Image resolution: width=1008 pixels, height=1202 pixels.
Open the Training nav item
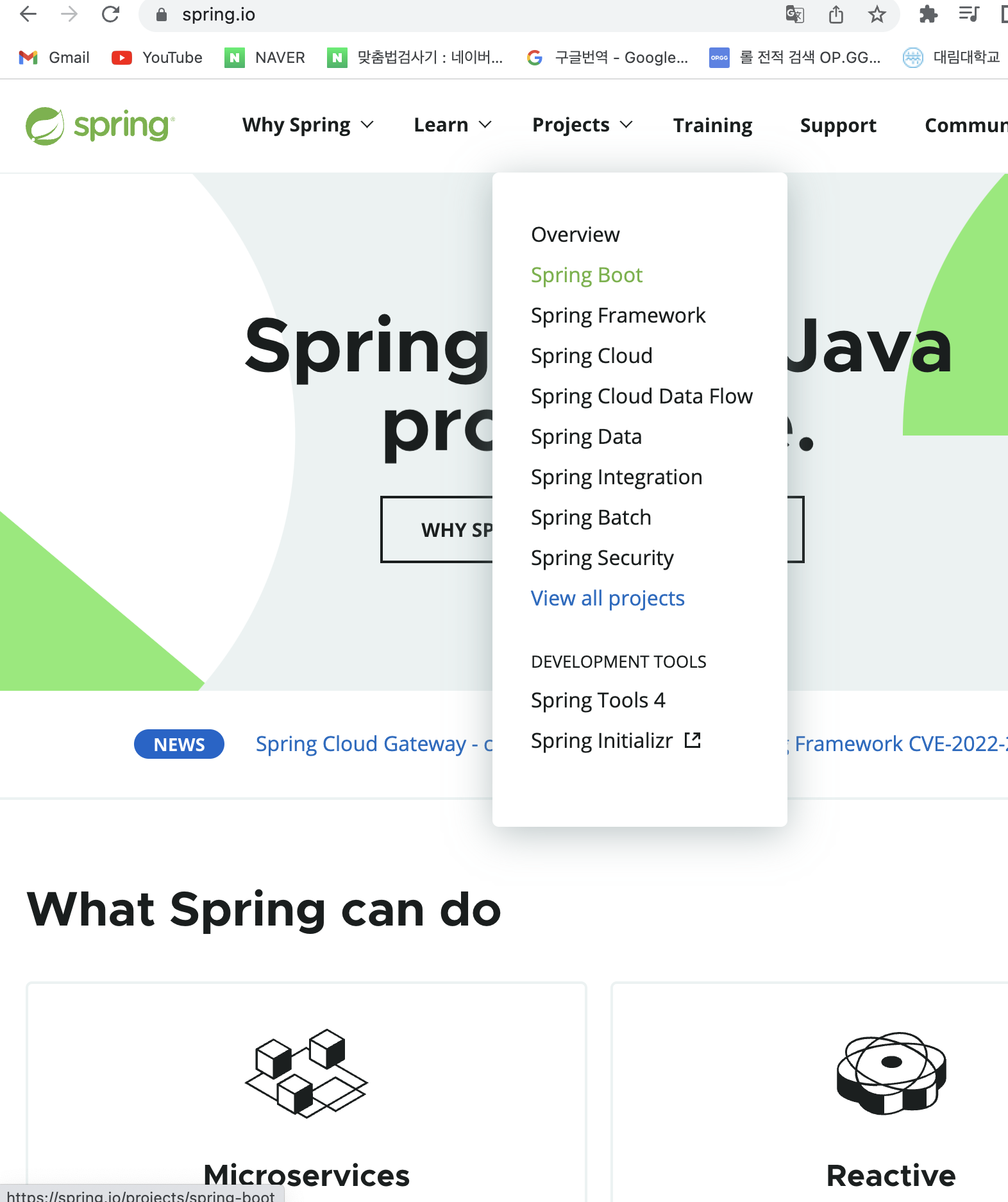click(712, 126)
